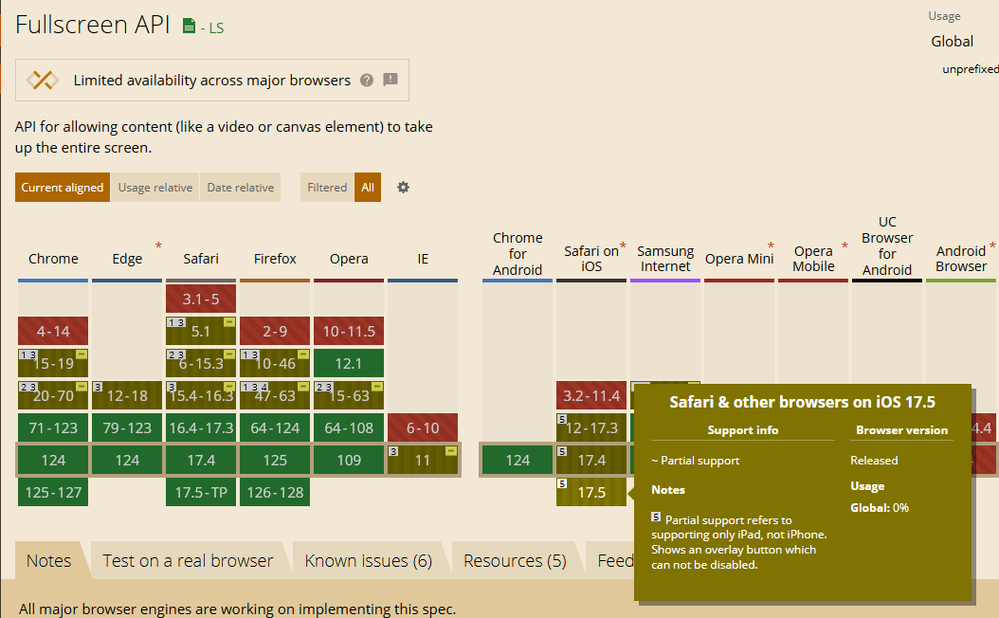The width and height of the screenshot is (999, 618).
Task: Select Chrome 20-70 cell
Action: (53, 396)
